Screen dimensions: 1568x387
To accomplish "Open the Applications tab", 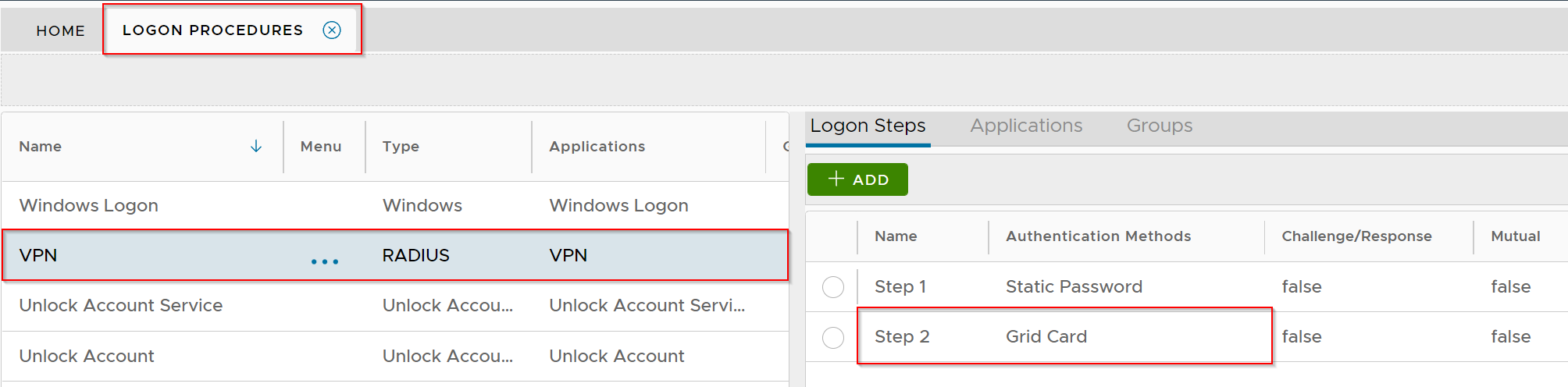I will 1026,126.
